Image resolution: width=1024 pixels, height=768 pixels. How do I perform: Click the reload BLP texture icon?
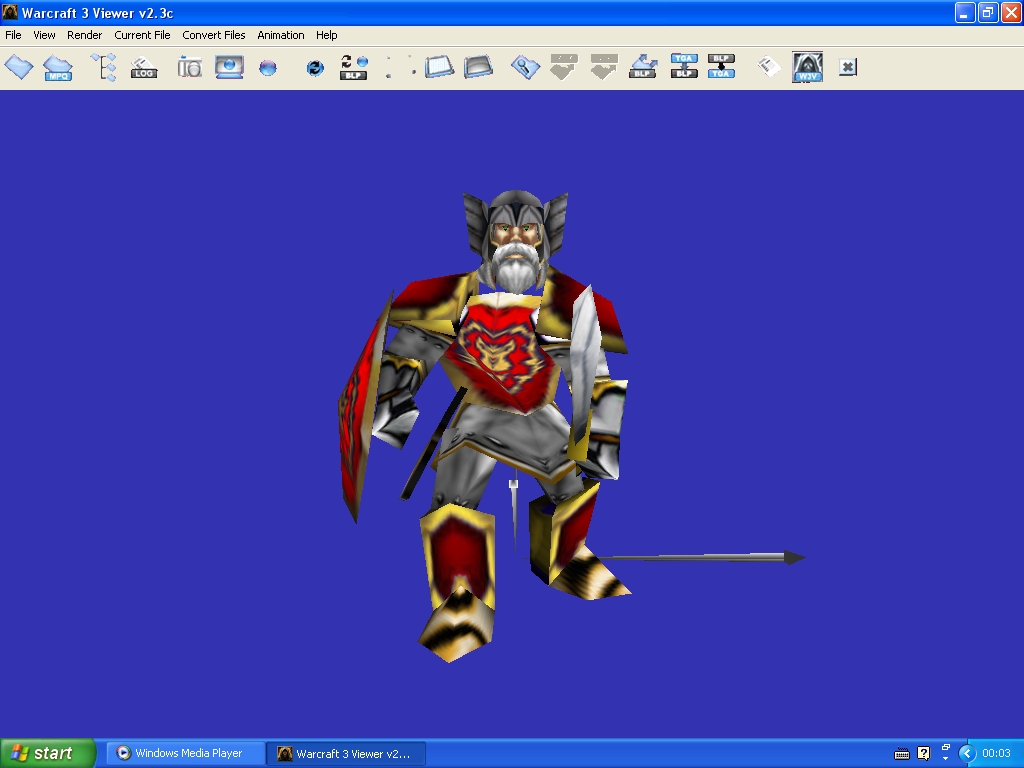coord(353,67)
